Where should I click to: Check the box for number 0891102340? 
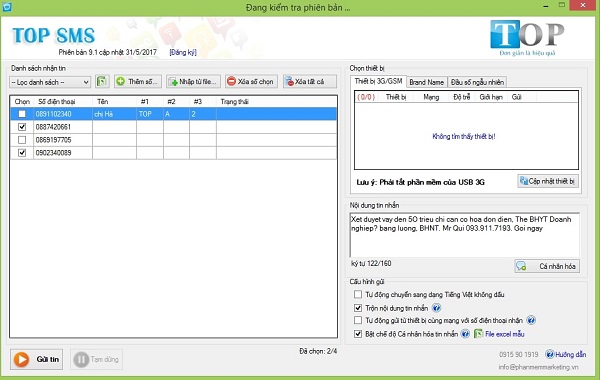[22, 114]
